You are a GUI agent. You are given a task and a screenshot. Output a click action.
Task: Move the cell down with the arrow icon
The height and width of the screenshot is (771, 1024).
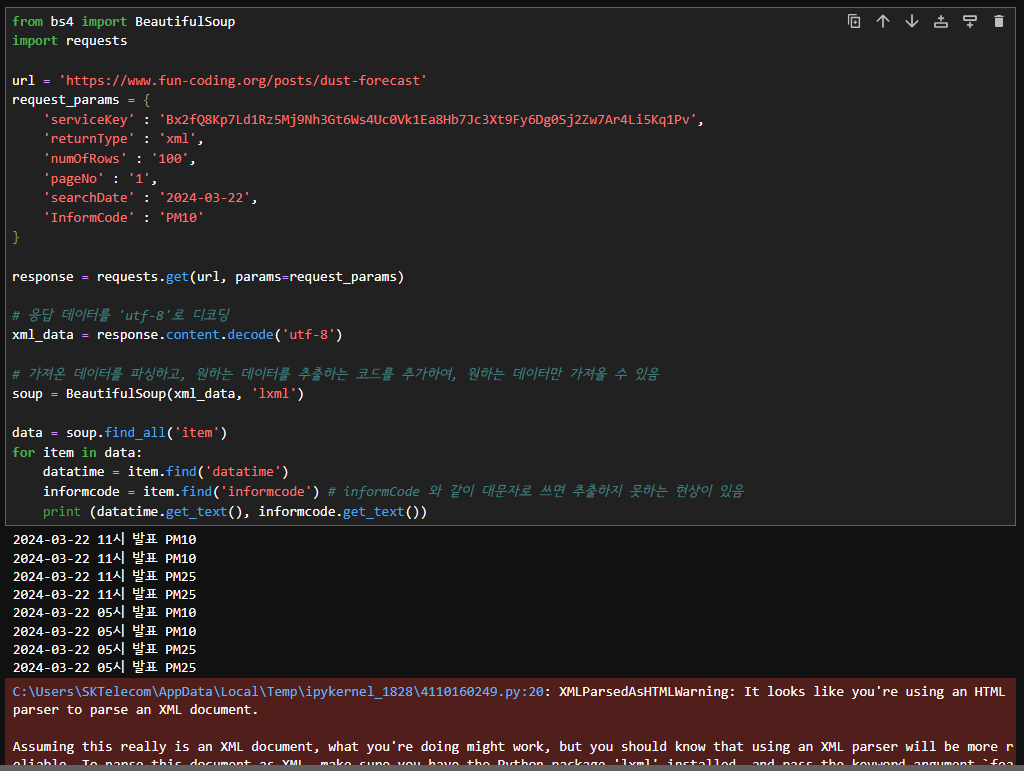tap(912, 22)
